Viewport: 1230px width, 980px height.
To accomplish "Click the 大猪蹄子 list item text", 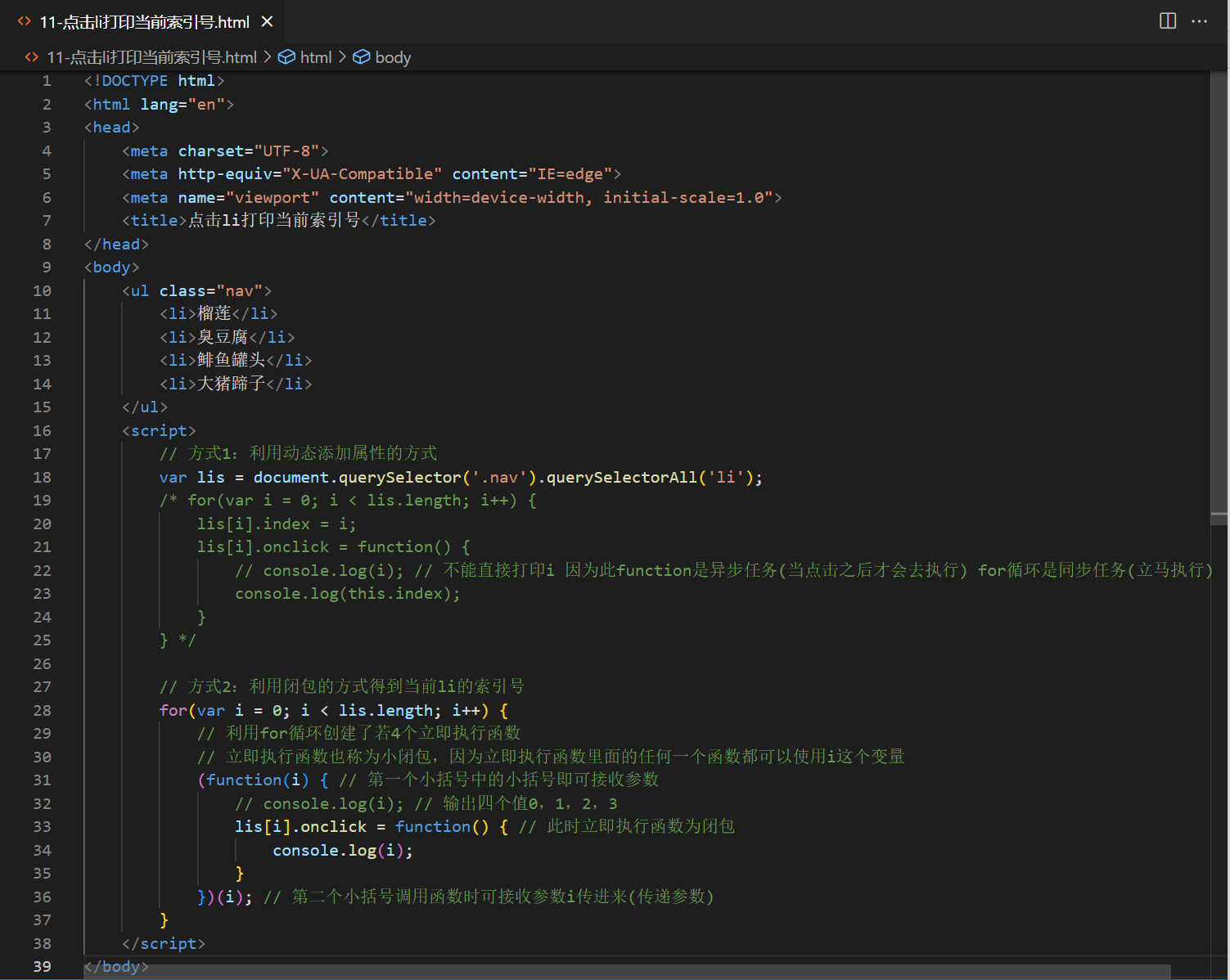I will (x=232, y=384).
